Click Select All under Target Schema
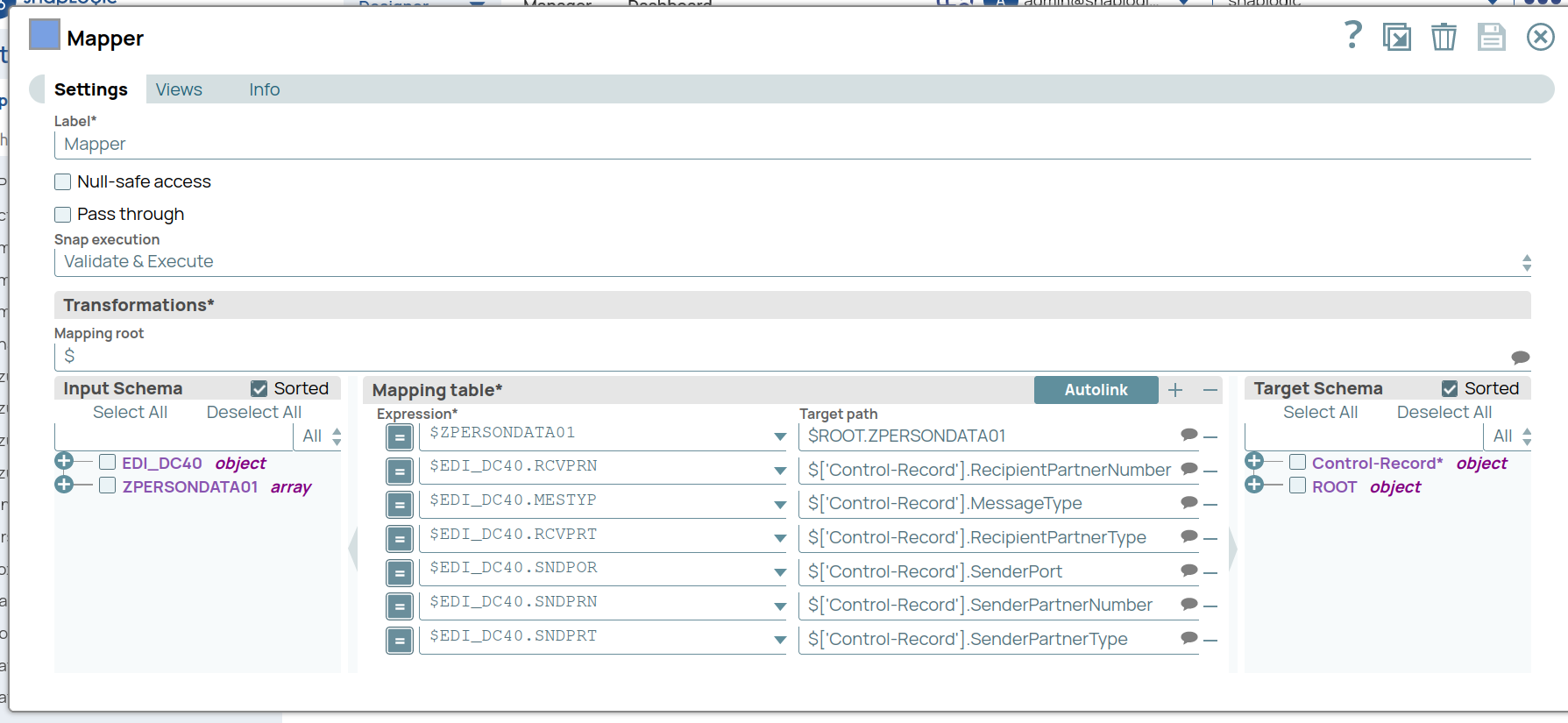 1320,412
